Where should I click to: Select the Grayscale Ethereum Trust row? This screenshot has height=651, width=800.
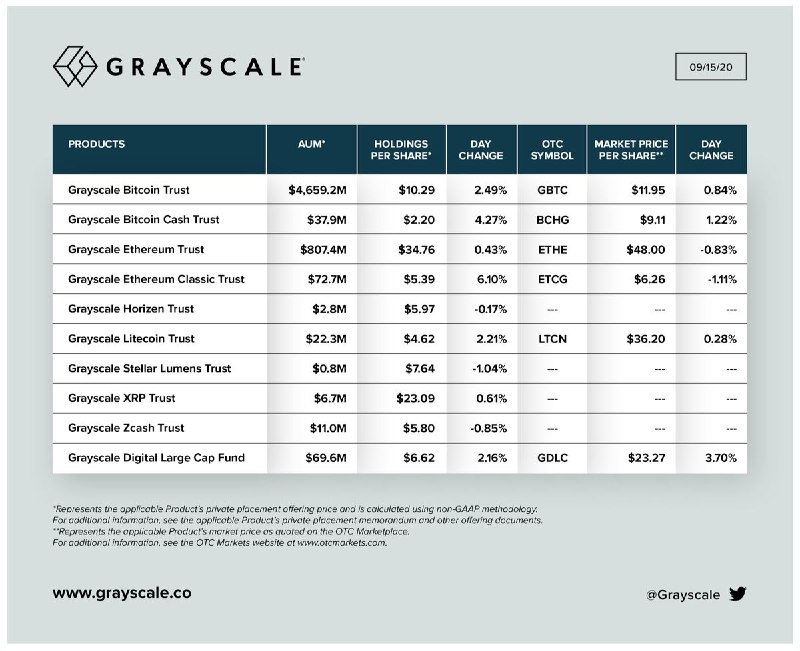click(136, 249)
